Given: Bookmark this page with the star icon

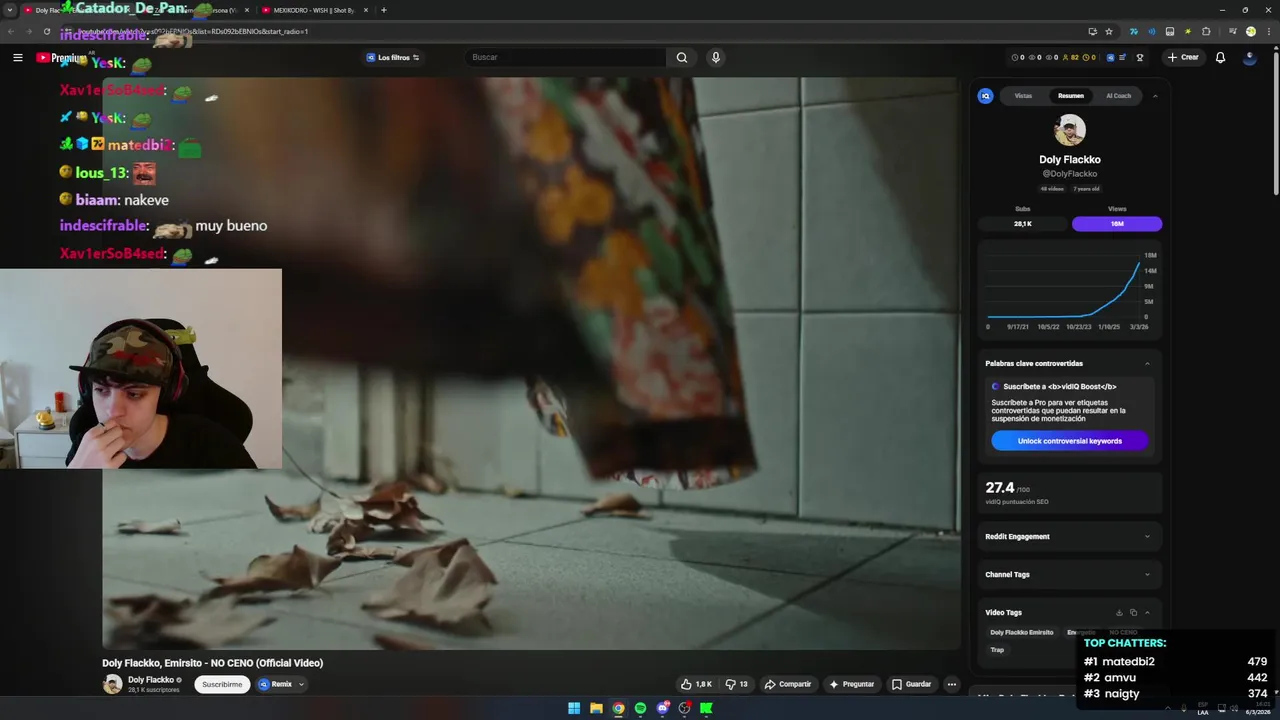Looking at the screenshot, I should [x=1109, y=31].
